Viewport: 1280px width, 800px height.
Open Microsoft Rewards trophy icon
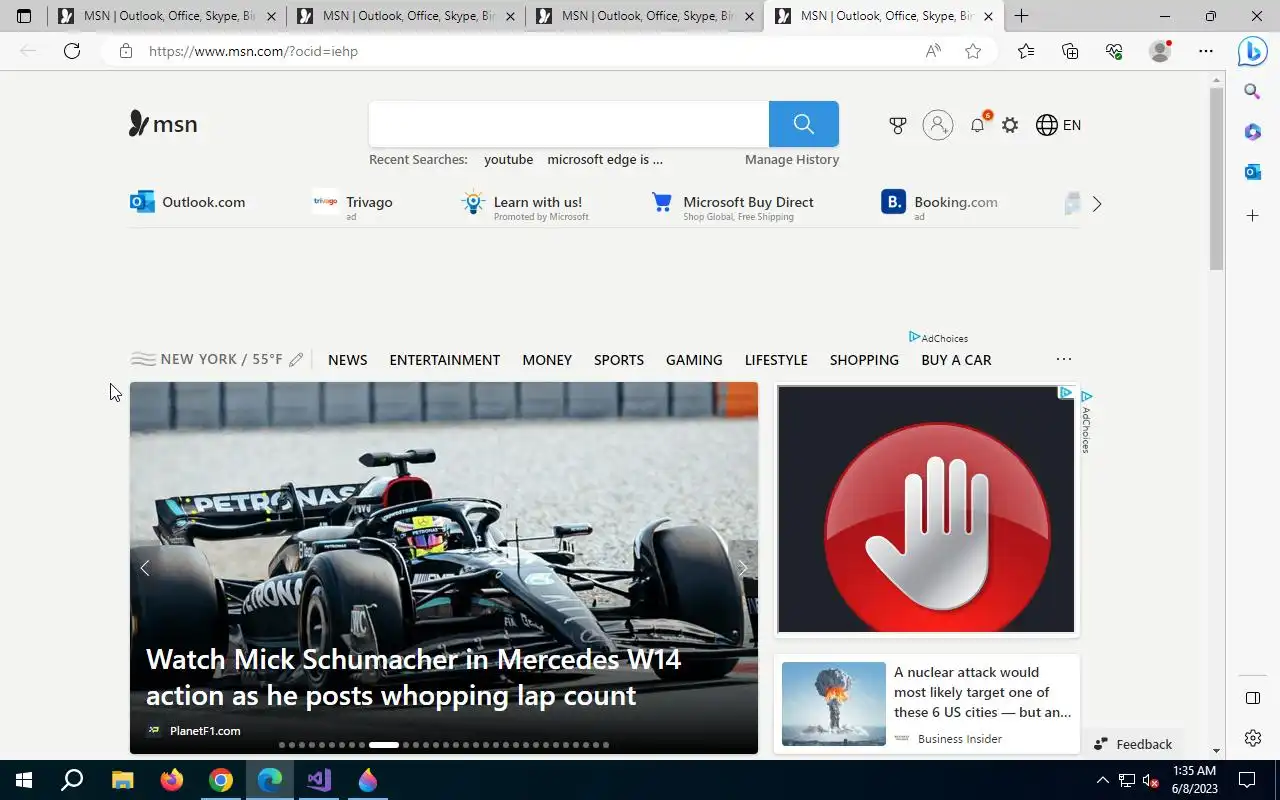tap(898, 125)
